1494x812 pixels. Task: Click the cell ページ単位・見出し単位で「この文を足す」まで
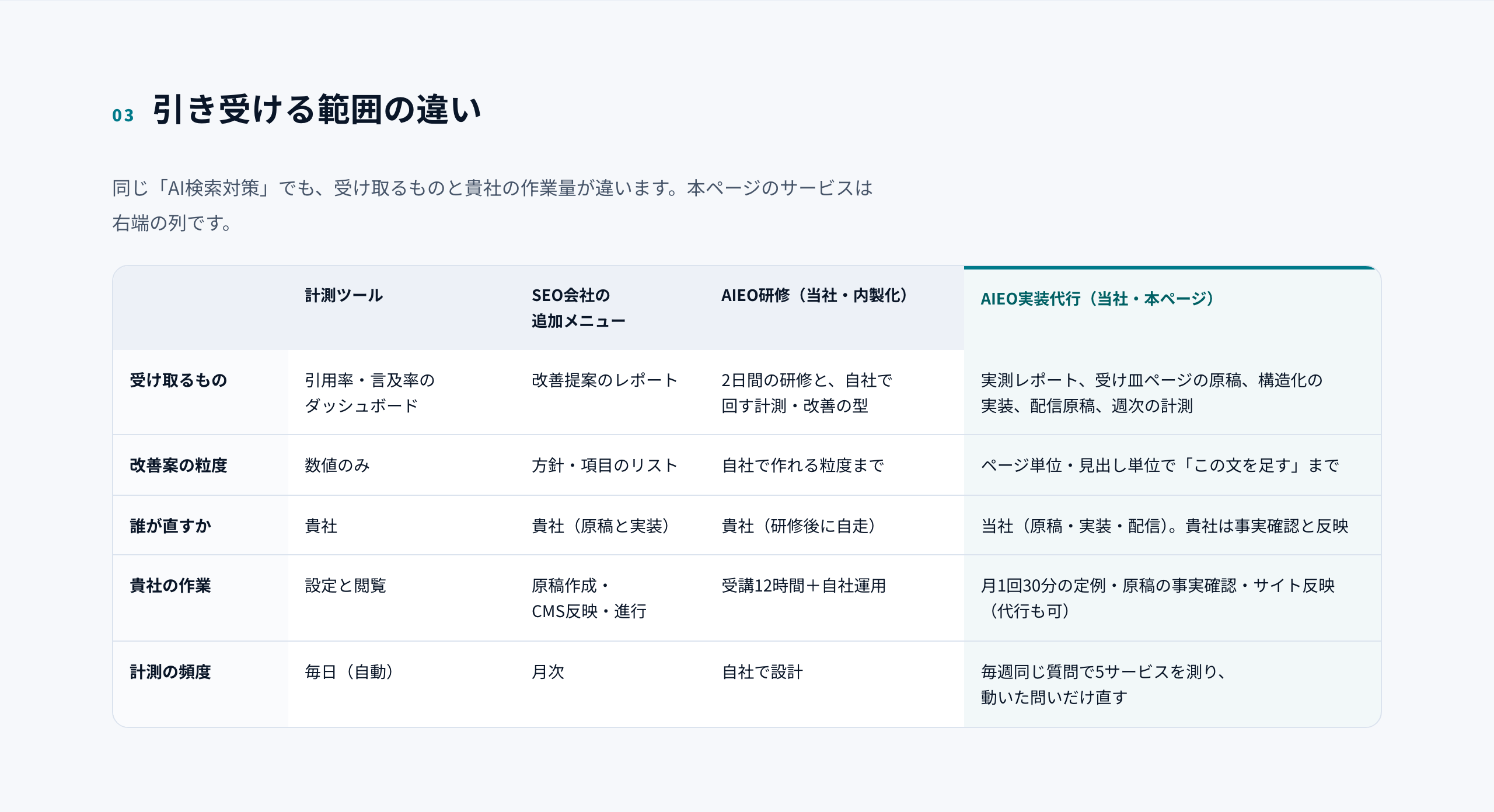[1160, 466]
